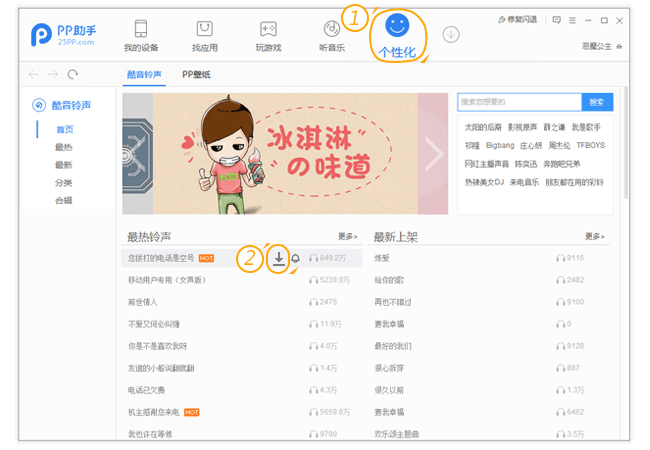Screen dimensions: 650x450
Task: Open the download manager circle icon
Action: click(x=451, y=34)
